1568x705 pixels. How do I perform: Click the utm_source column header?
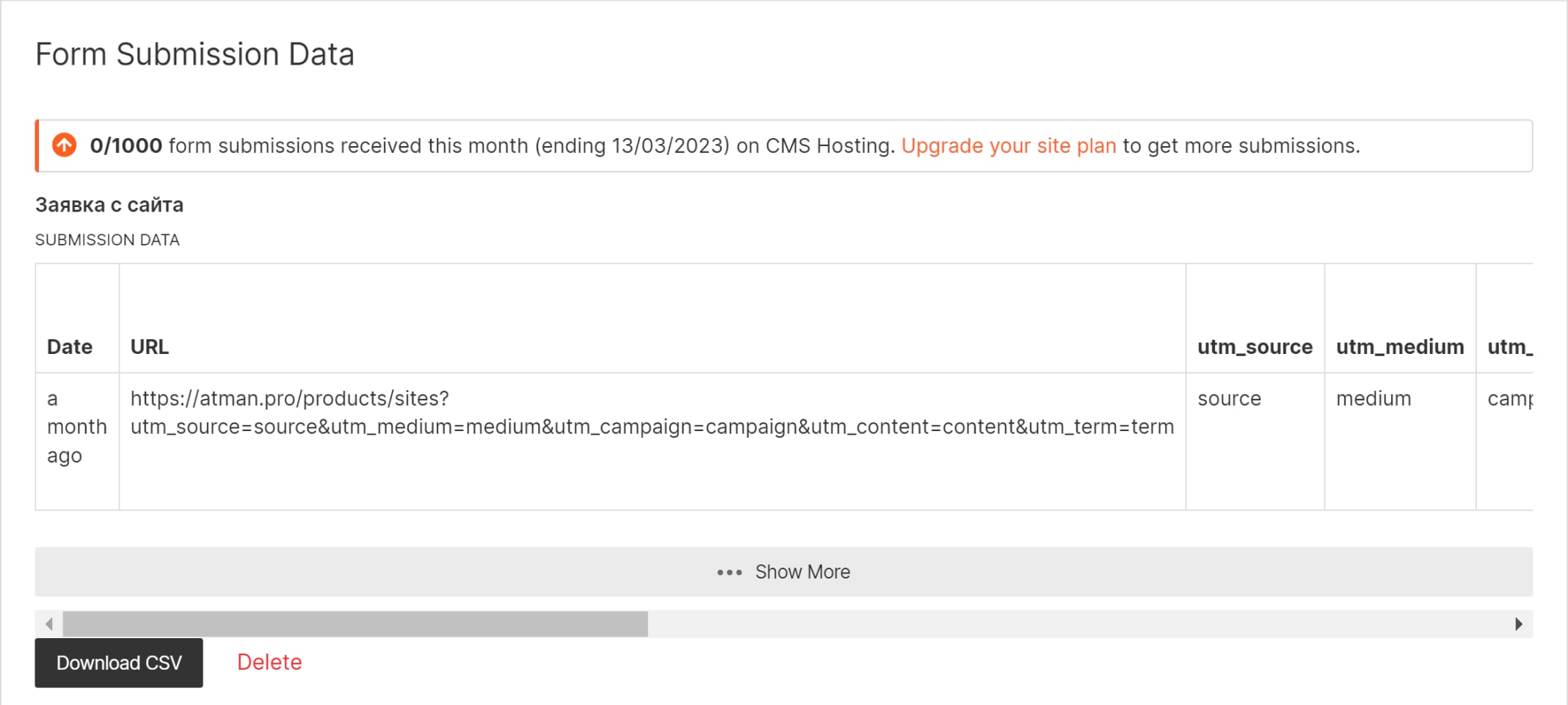coord(1255,347)
